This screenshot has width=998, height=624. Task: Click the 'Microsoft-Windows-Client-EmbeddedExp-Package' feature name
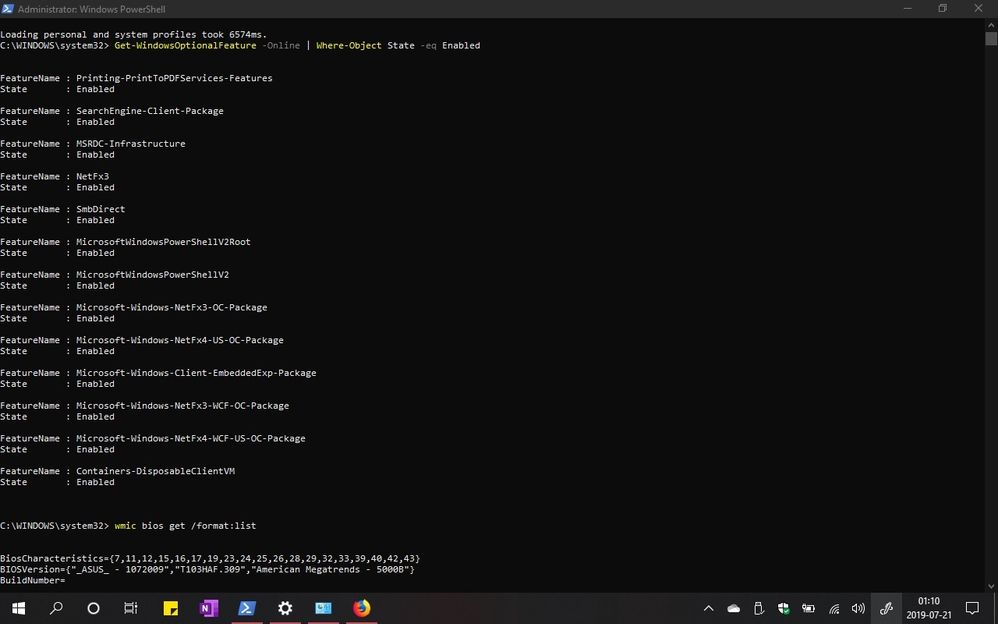click(196, 373)
